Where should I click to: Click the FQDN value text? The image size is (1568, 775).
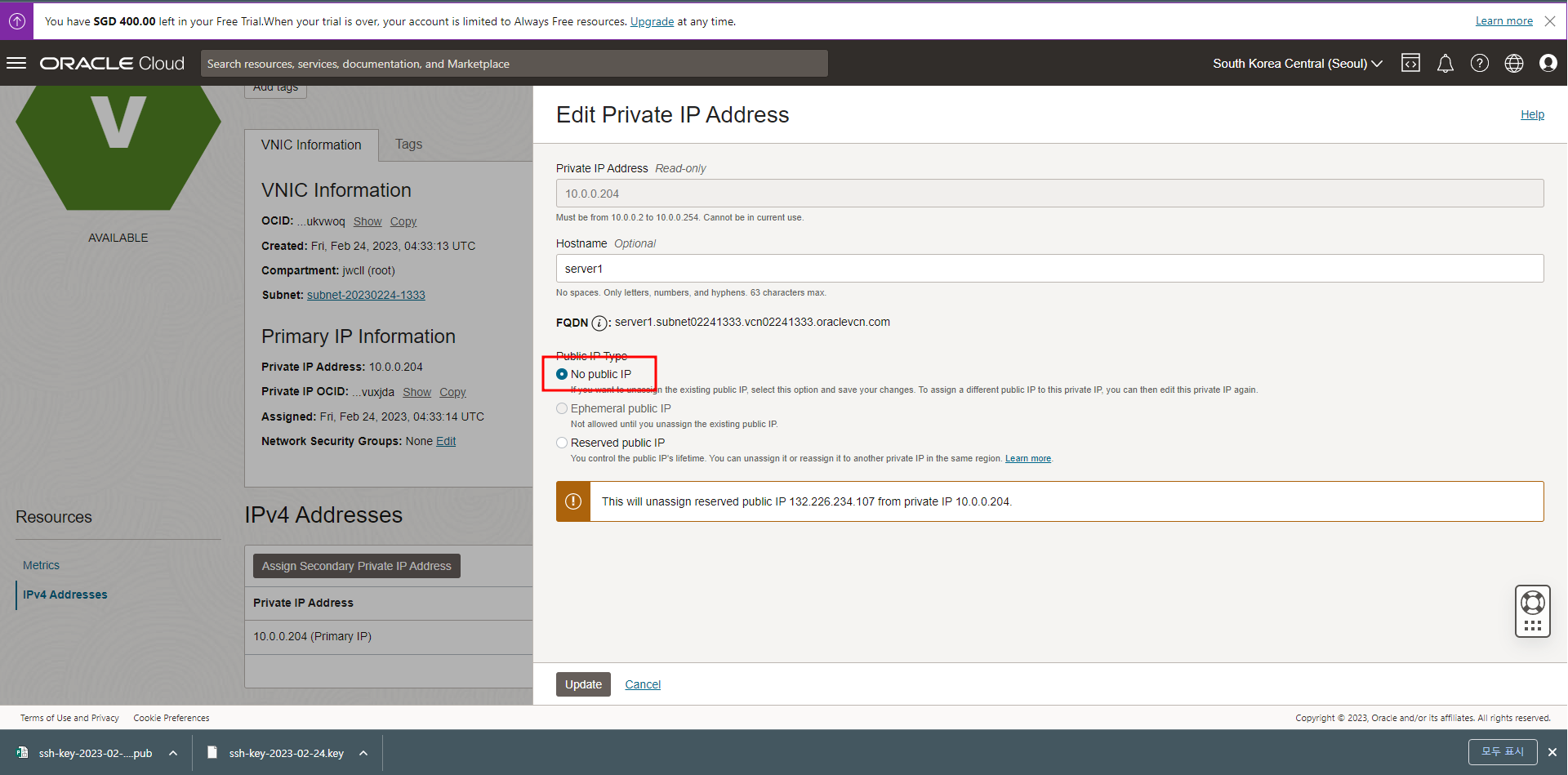coord(752,322)
